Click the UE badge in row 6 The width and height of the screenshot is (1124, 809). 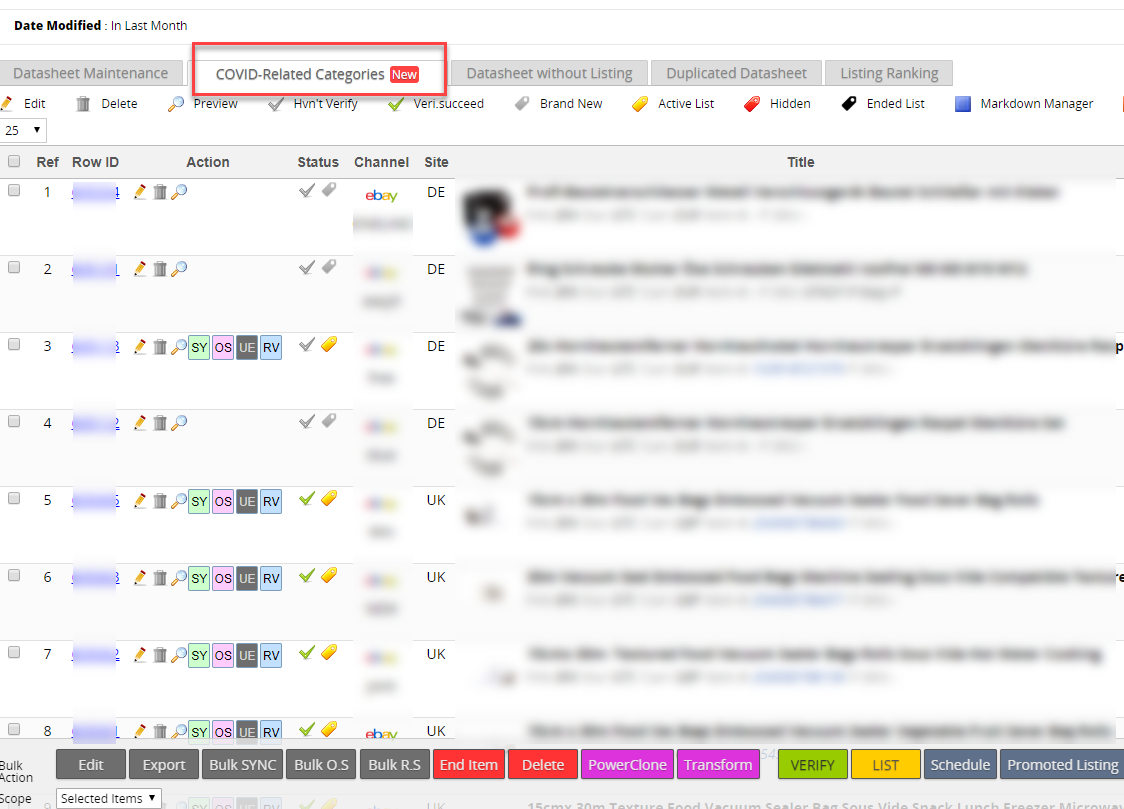247,578
